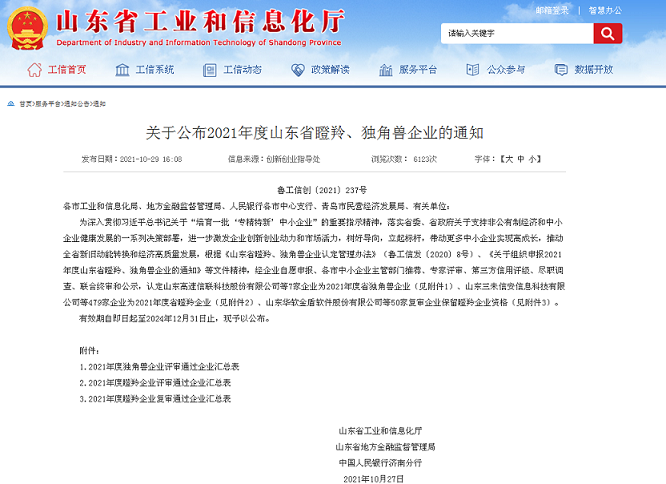Click the article title 关于公布2021年度山东省瞪羚、独角兽企业的通知

tap(314, 133)
